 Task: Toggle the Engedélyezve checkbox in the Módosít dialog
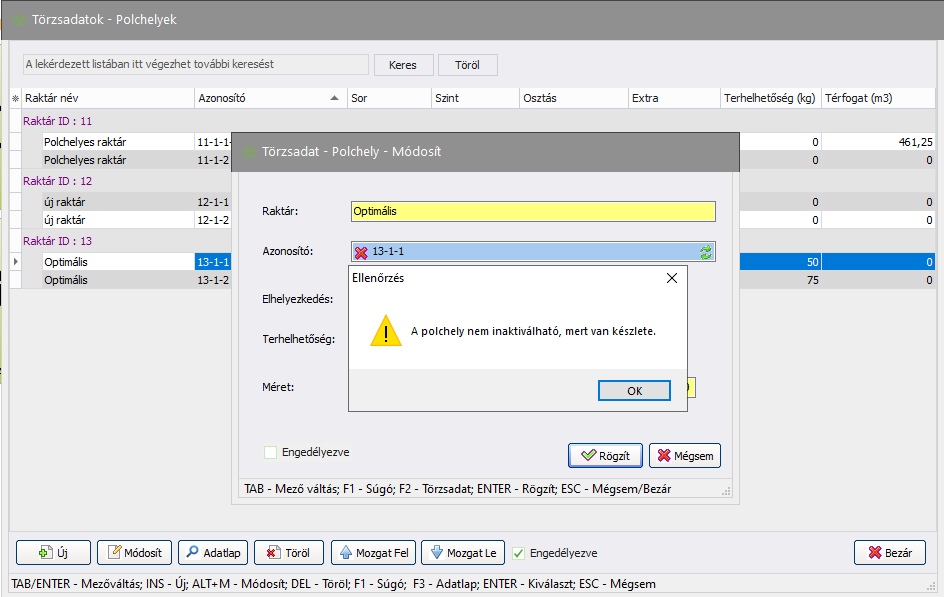[x=270, y=452]
